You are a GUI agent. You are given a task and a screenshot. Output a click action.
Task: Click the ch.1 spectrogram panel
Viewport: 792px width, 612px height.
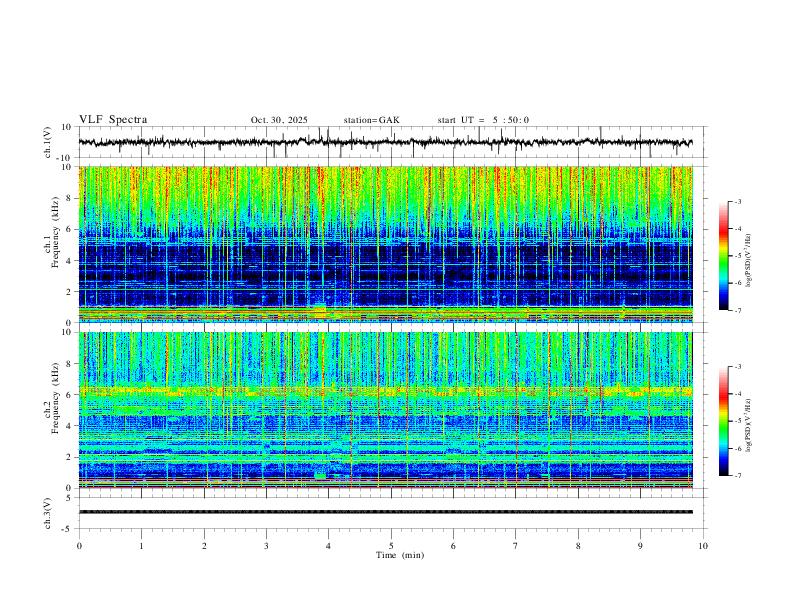(x=385, y=244)
